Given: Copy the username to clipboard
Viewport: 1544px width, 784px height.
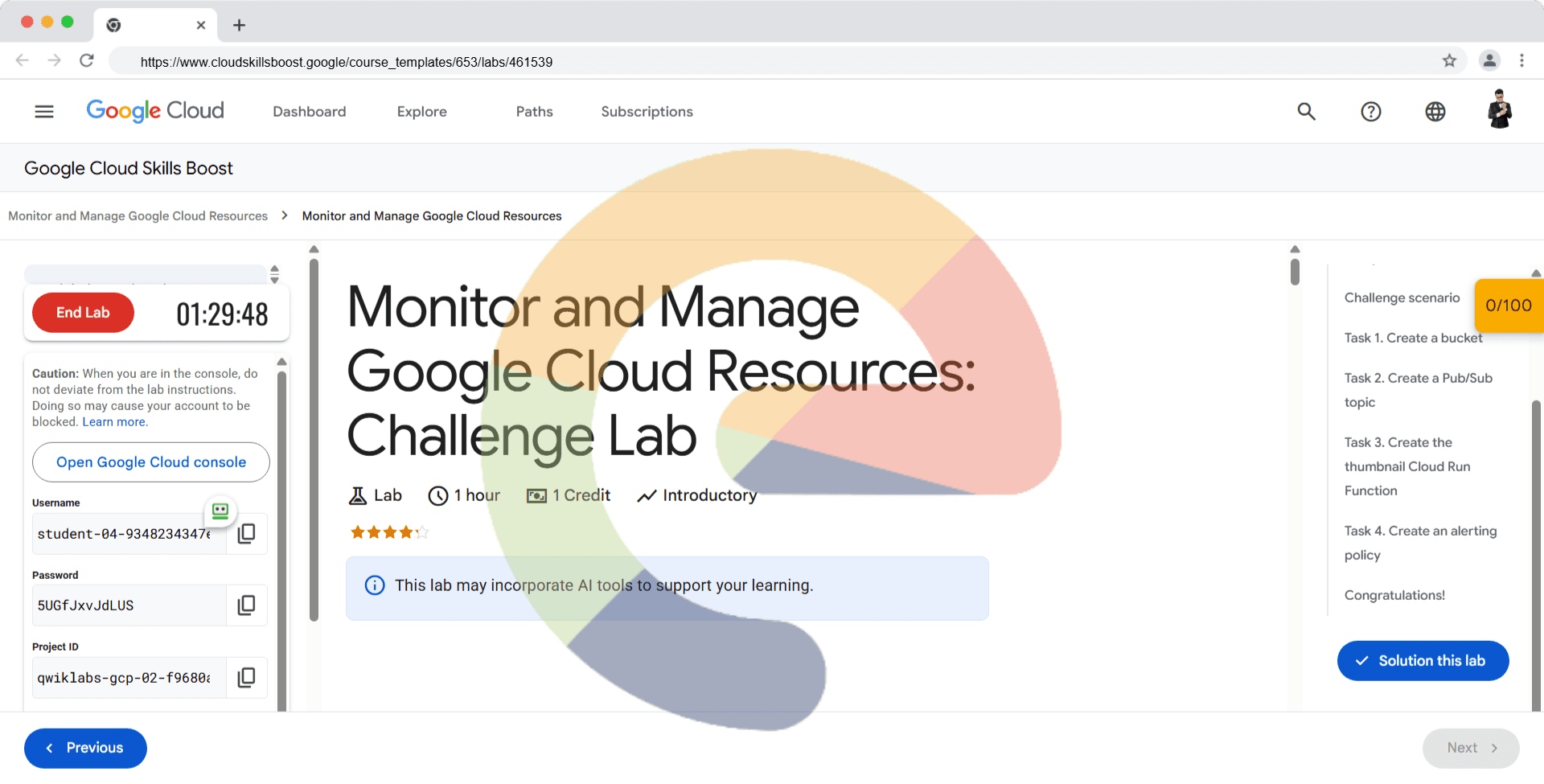Looking at the screenshot, I should tap(247, 533).
